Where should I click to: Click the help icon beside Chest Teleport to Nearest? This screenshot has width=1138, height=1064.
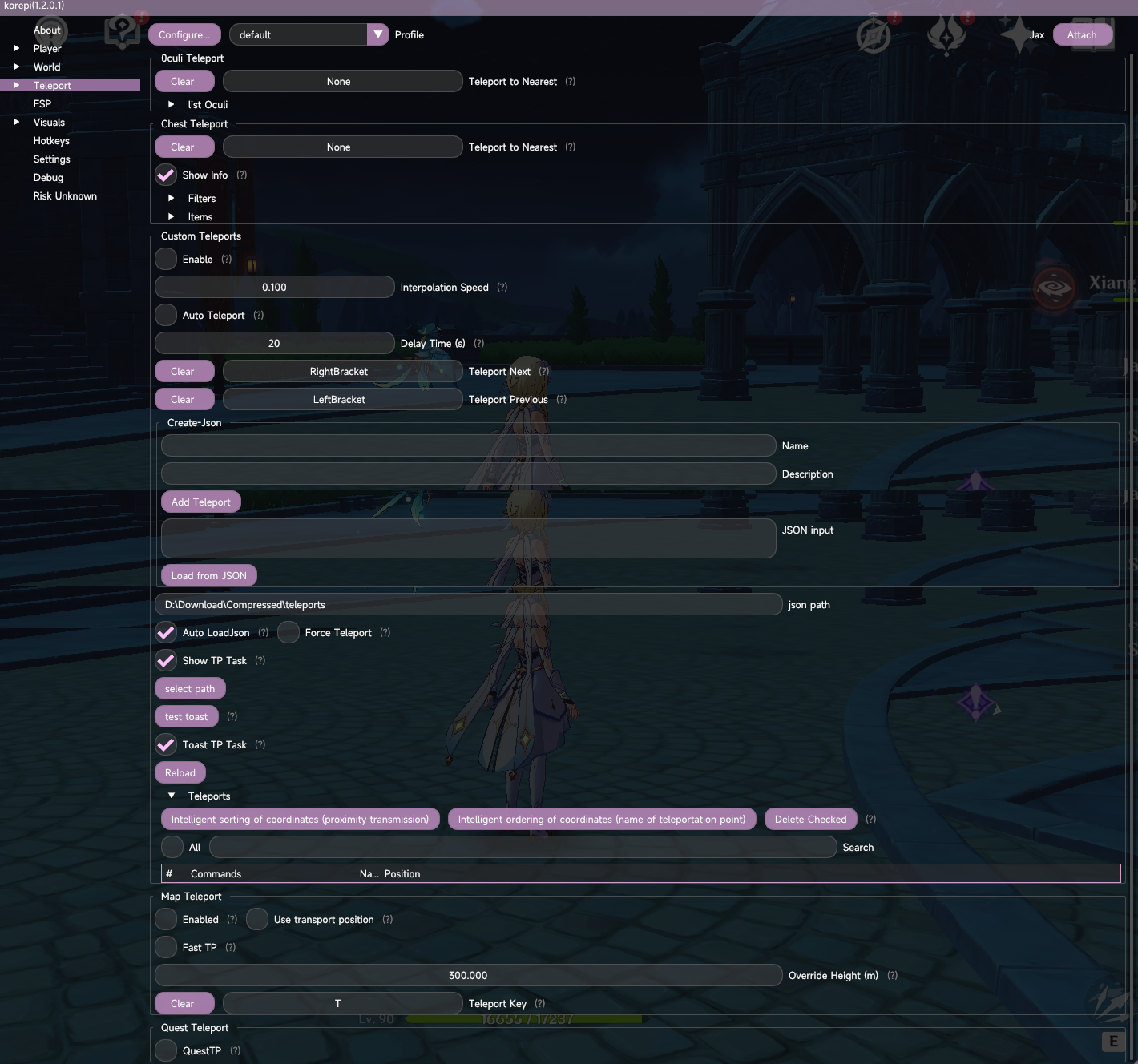[571, 147]
